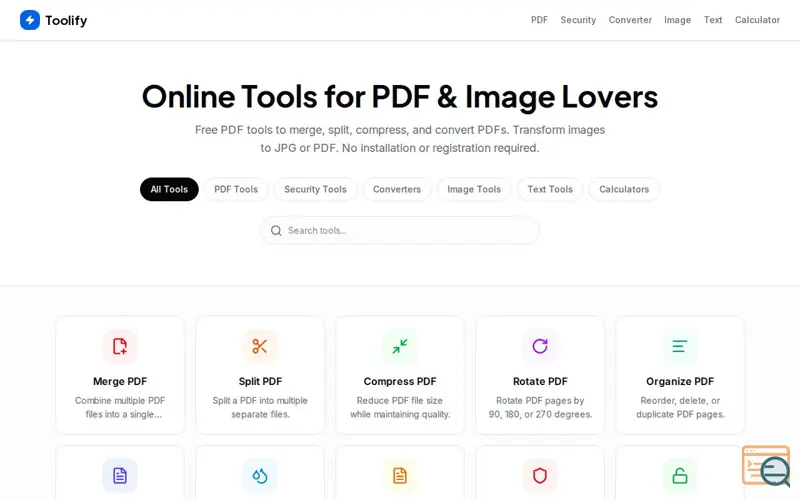Viewport: 800px width, 500px height.
Task: Select the PDF Tools filter pill
Action: click(236, 189)
